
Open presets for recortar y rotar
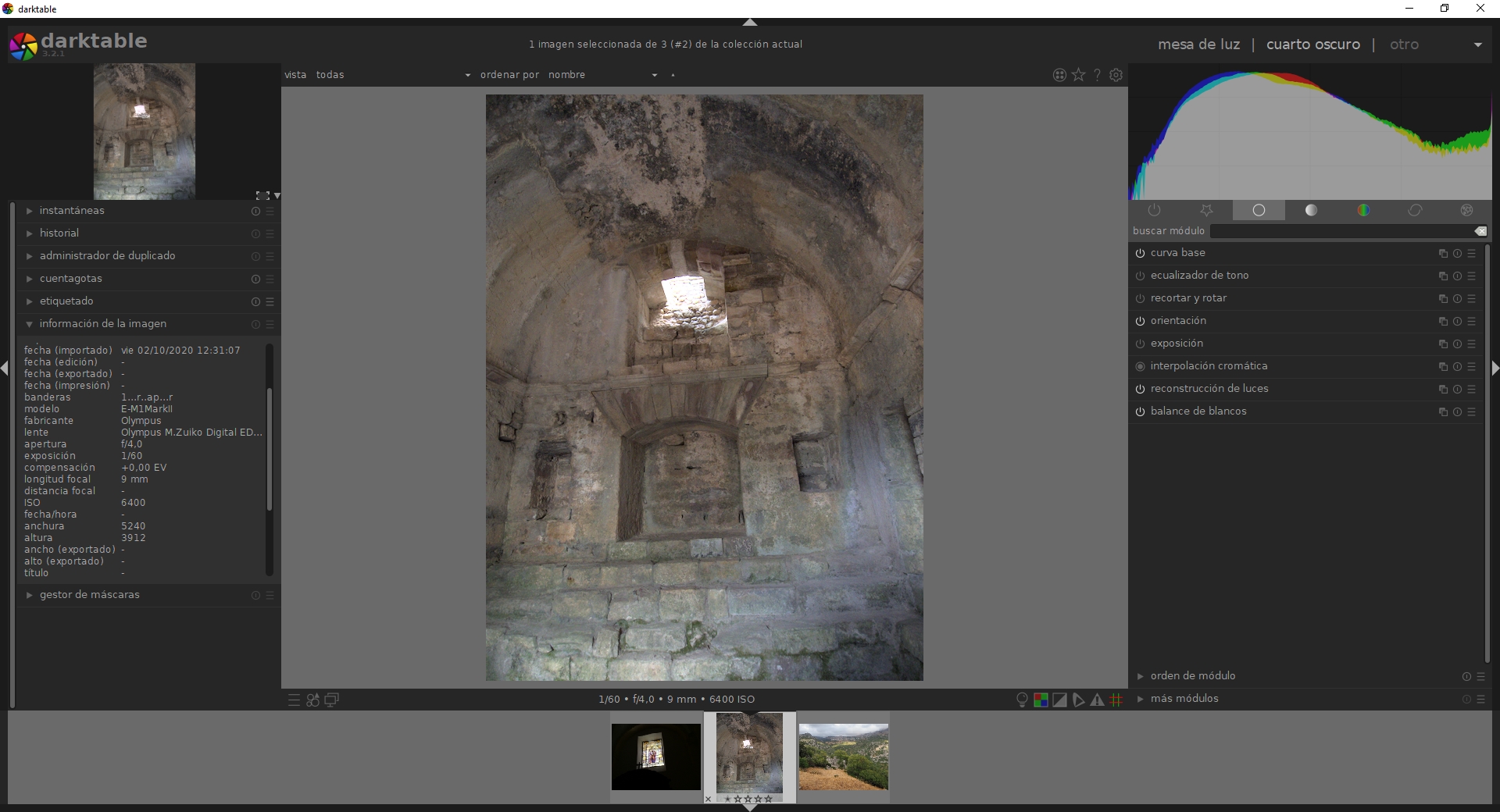(x=1471, y=299)
